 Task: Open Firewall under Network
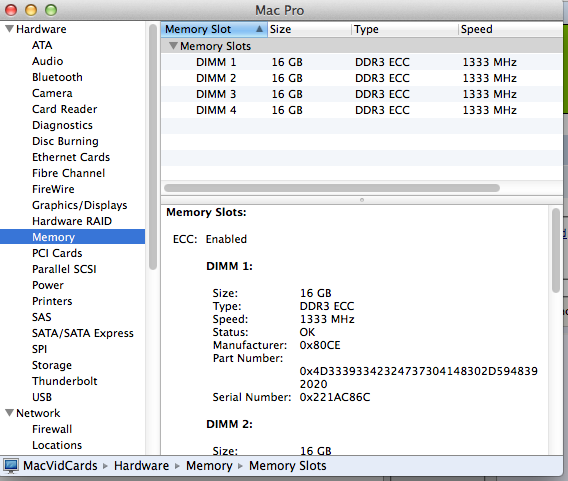tap(52, 429)
